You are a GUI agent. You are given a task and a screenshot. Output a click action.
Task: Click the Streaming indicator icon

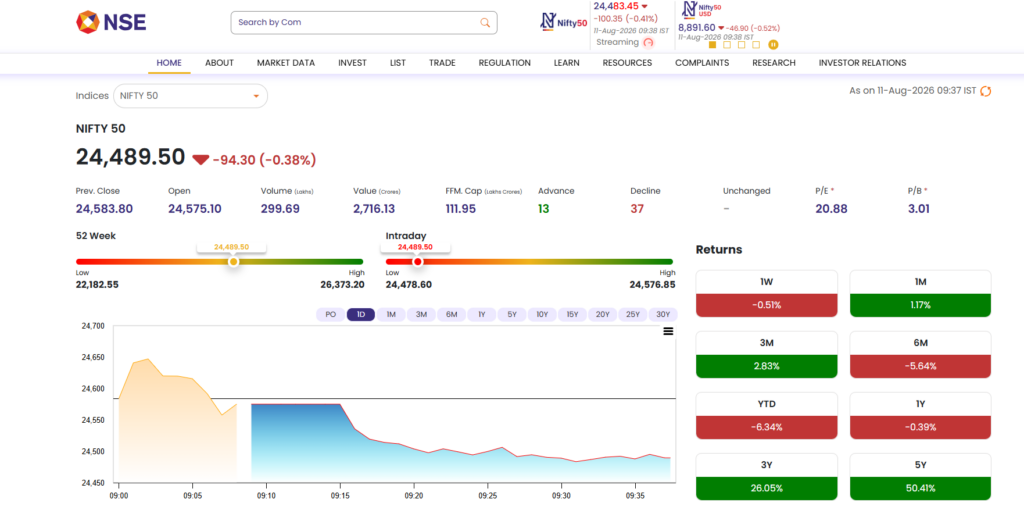click(648, 42)
